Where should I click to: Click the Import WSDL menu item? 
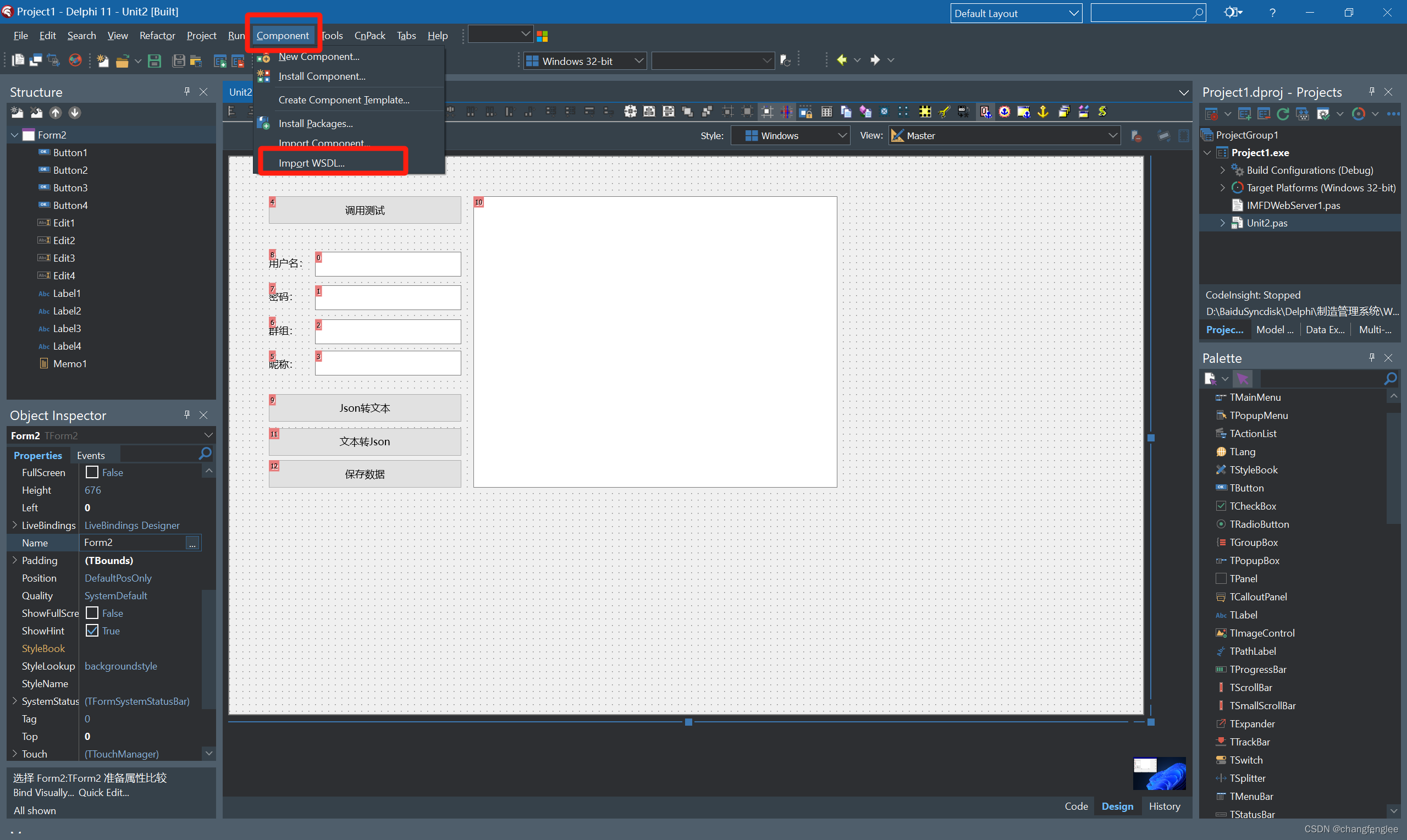pos(310,162)
